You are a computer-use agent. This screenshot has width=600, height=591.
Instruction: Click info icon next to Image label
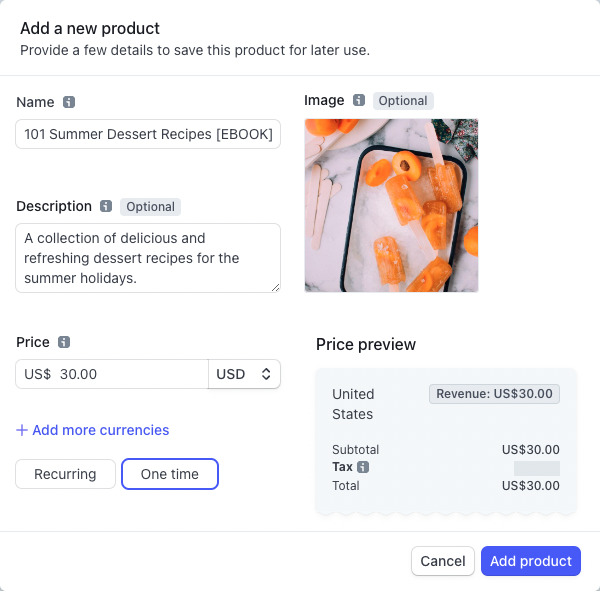tap(359, 101)
